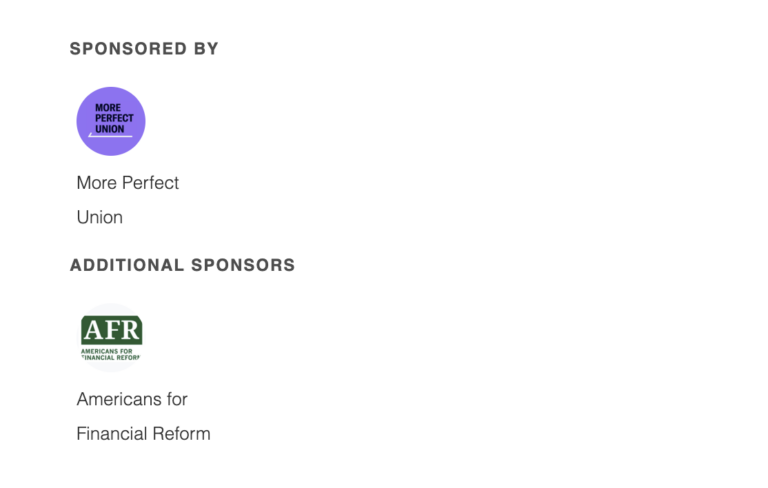Select the 'Americans for' text line

tap(132, 399)
